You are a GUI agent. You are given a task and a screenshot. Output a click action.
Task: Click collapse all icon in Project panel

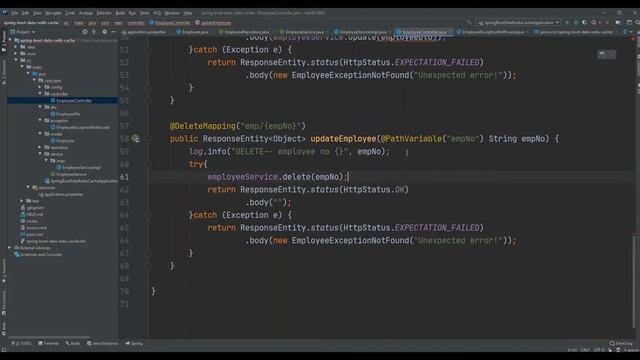coord(94,32)
